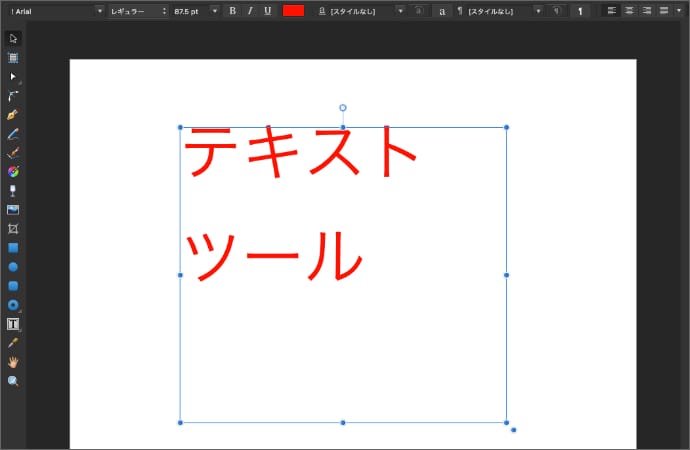Viewport: 690px width, 450px height.
Task: Activate the Crop tool
Action: [x=13, y=228]
